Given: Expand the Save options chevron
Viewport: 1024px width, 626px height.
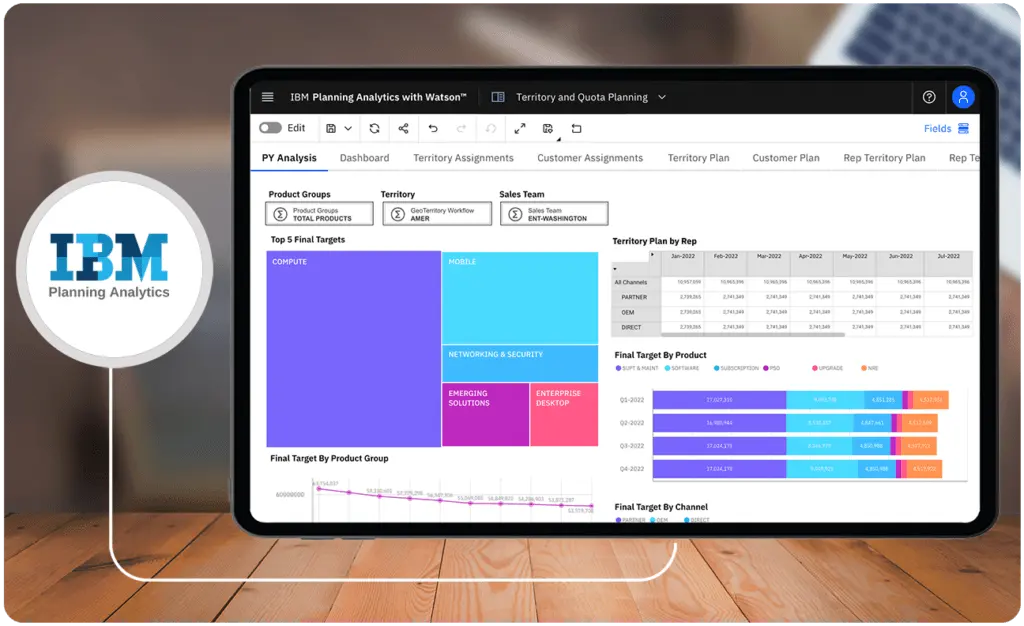Looking at the screenshot, I should point(348,129).
